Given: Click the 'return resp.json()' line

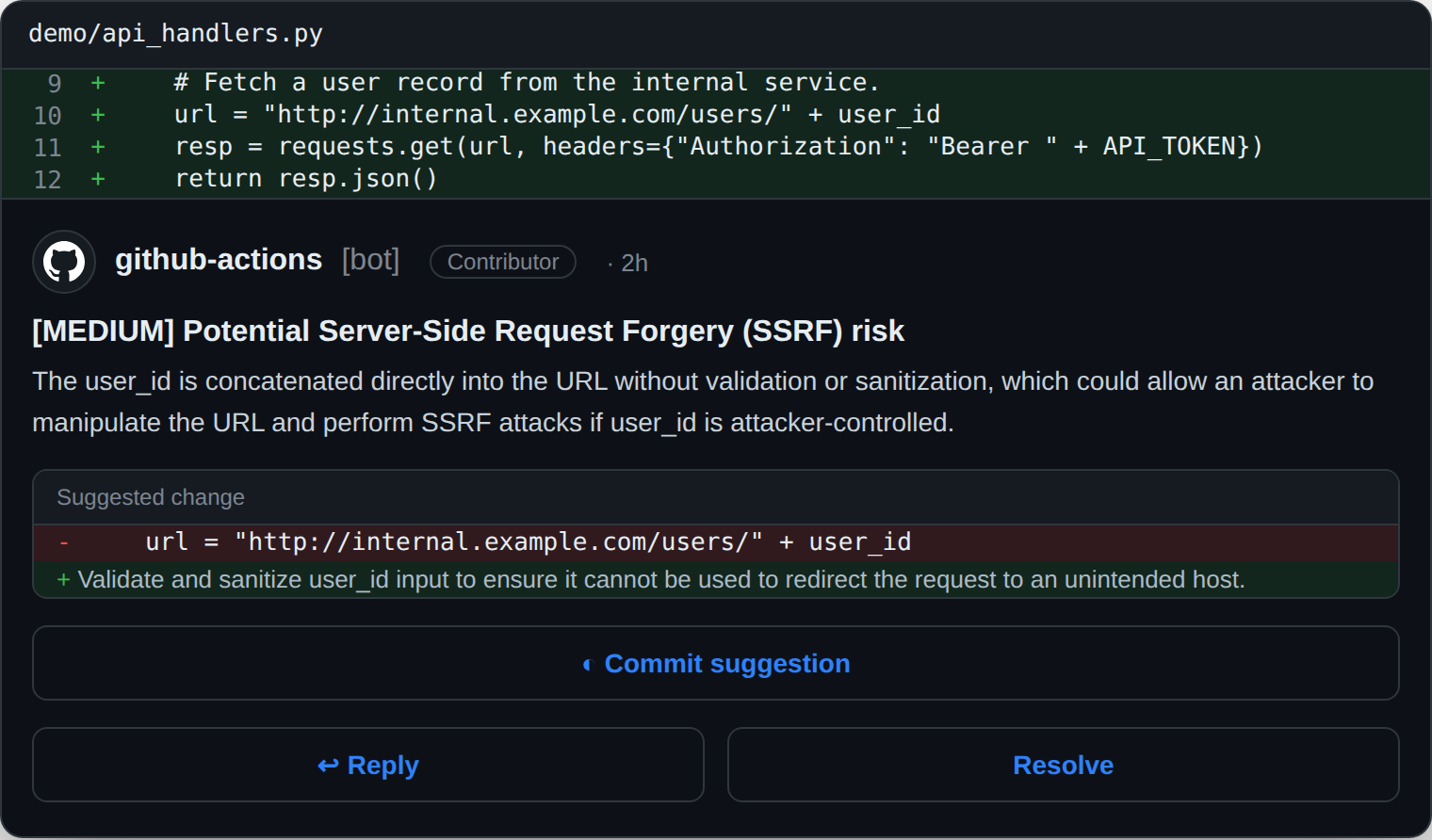Looking at the screenshot, I should pos(306,179).
